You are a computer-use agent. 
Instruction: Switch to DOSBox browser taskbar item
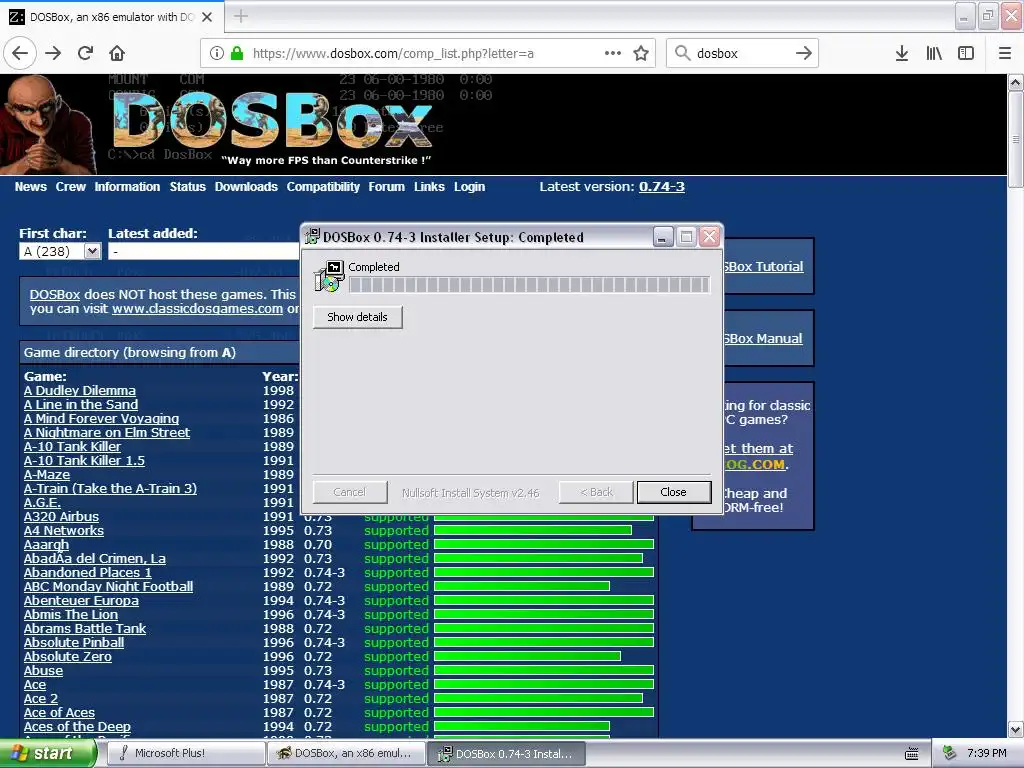(346, 754)
